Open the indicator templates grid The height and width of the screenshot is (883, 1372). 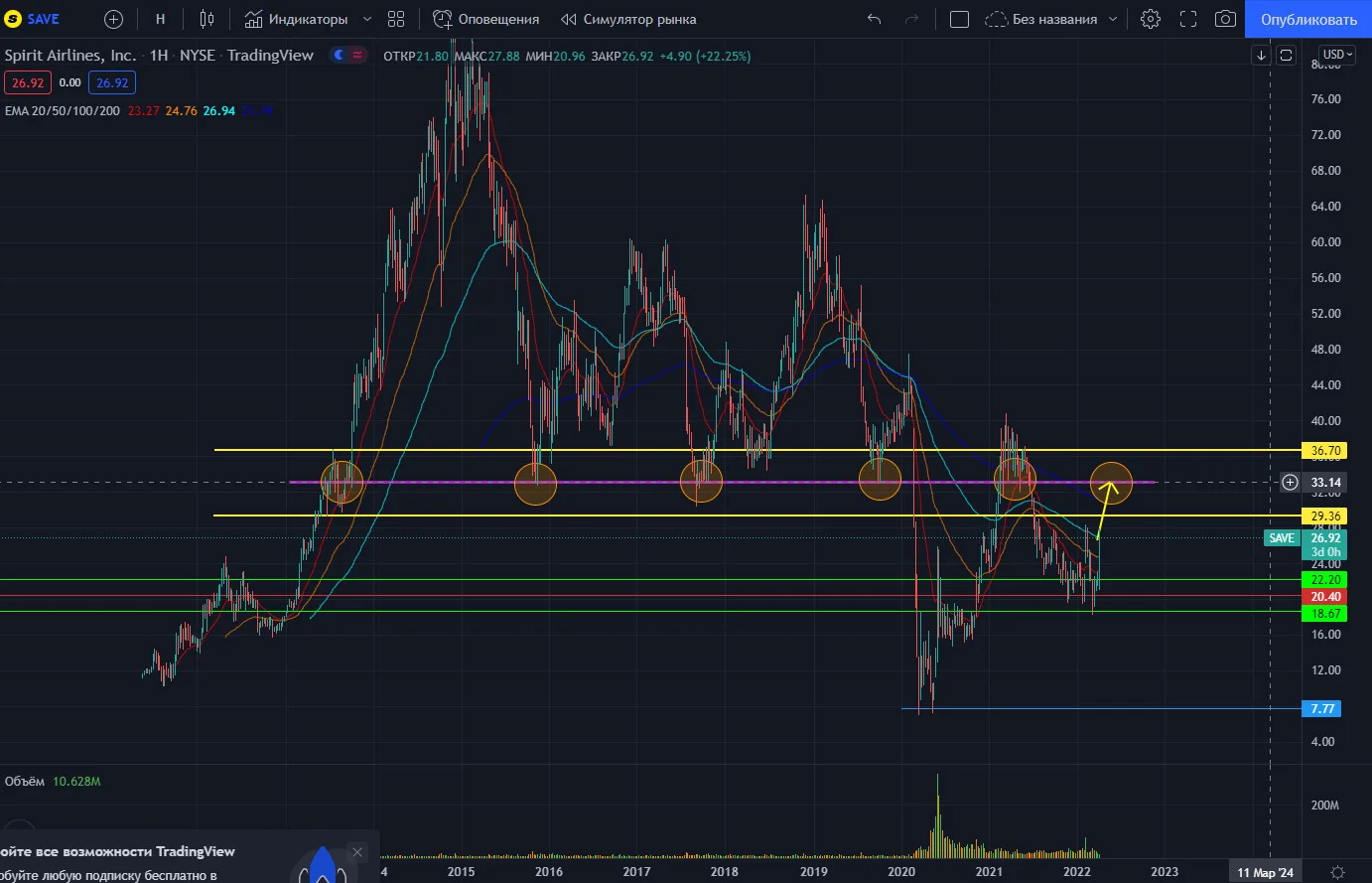pyautogui.click(x=396, y=19)
